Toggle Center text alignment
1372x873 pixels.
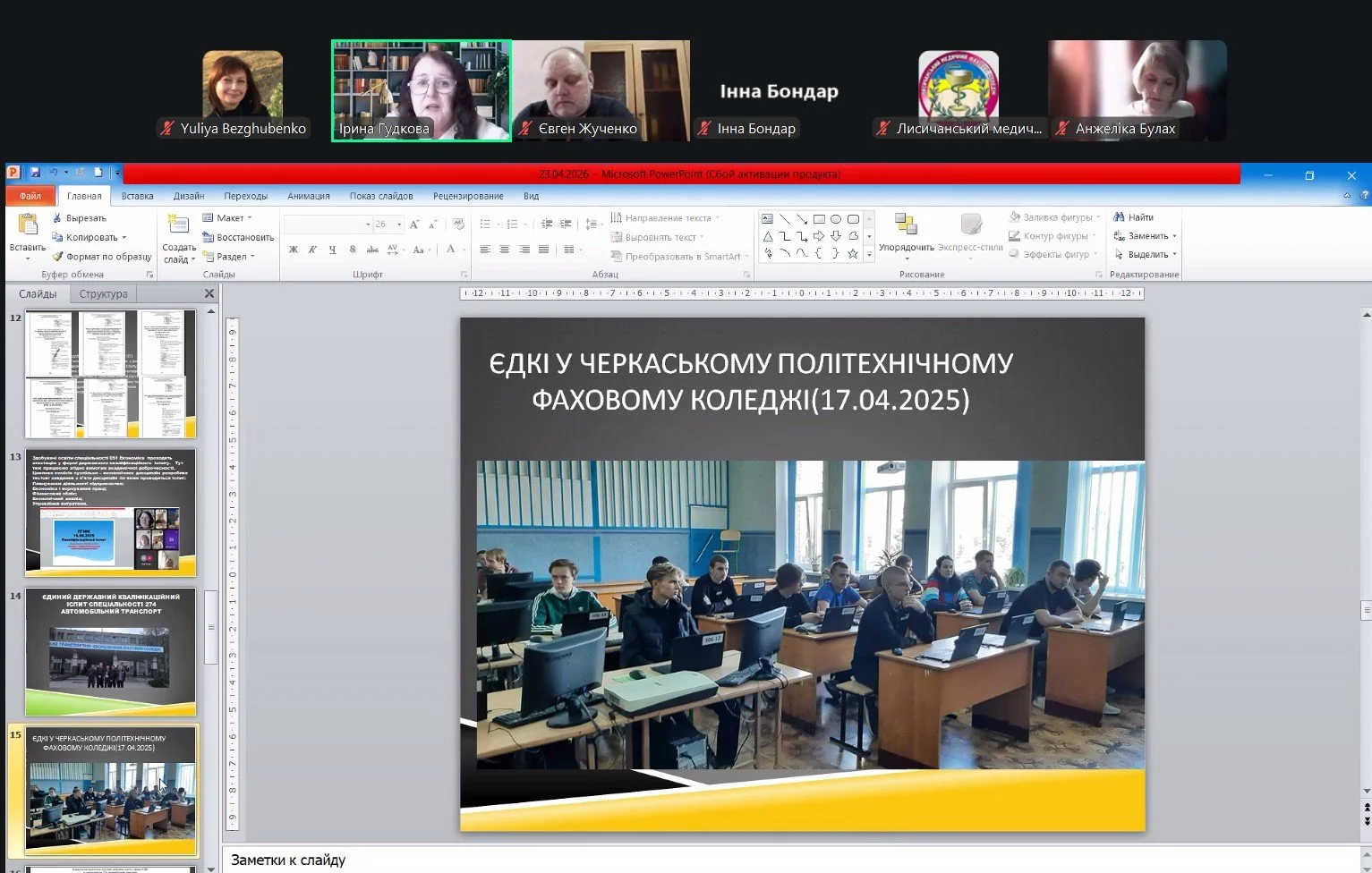tap(505, 250)
